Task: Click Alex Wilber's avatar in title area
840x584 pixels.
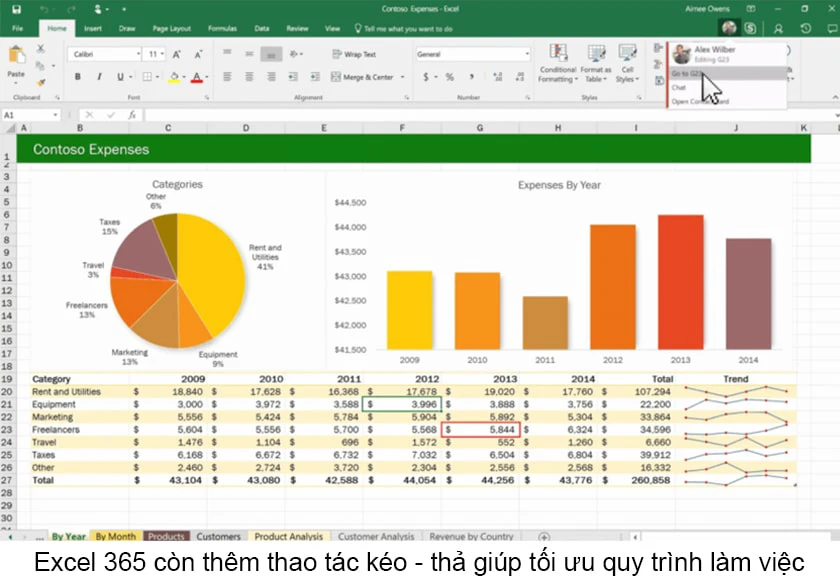Action: coord(729,28)
